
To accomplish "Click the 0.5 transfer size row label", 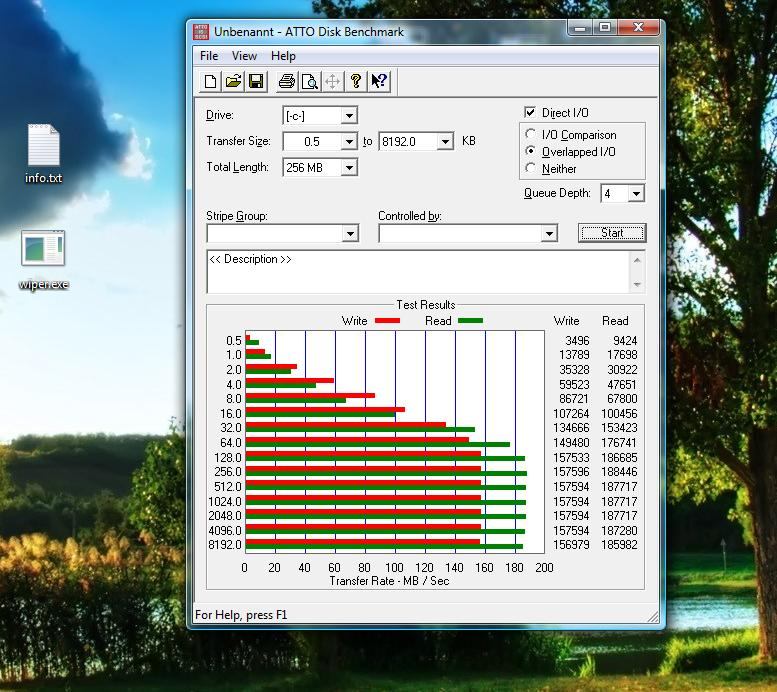I will point(233,341).
